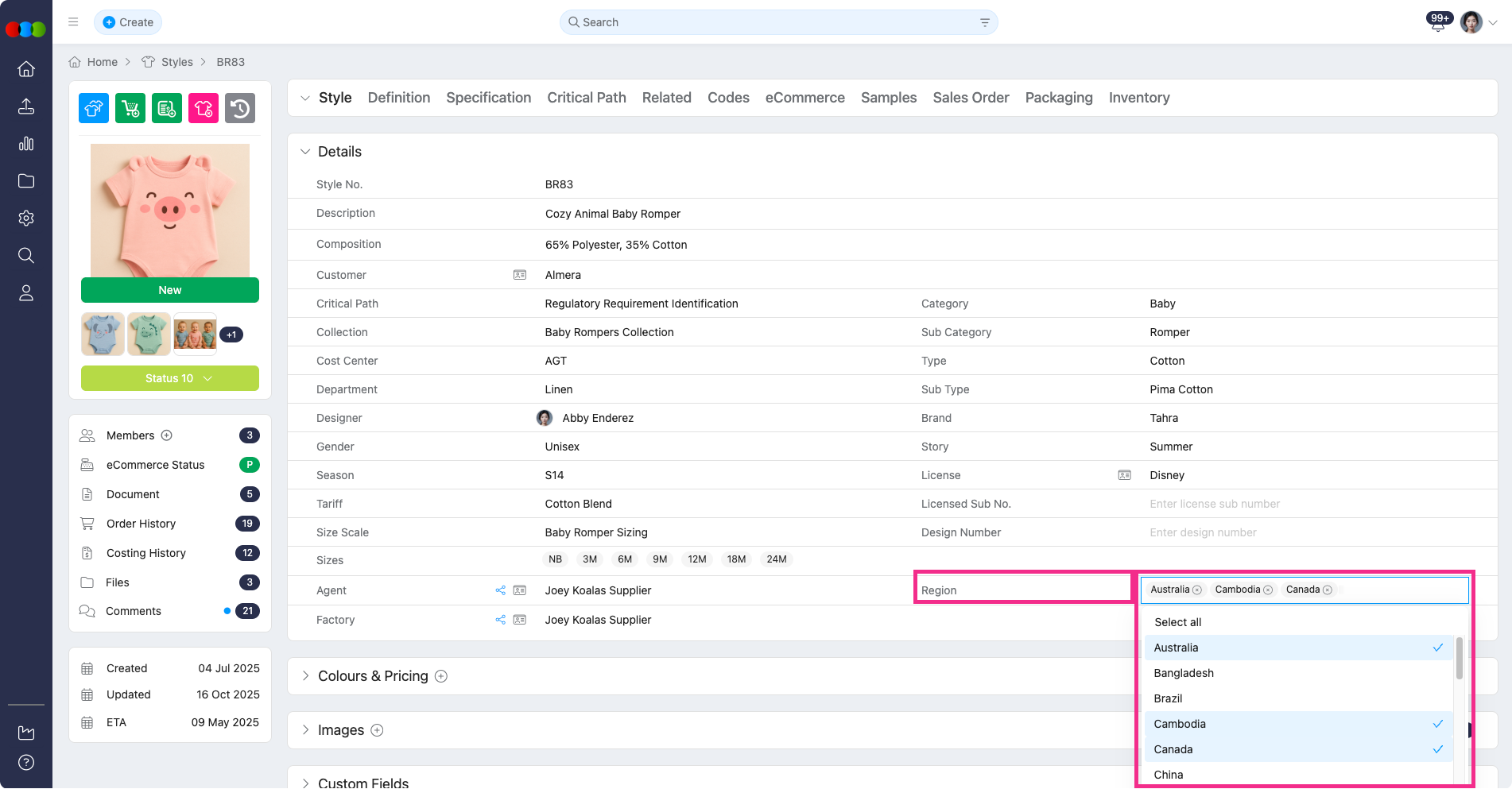Open notifications bell with 99+ badge
This screenshot has width=1512, height=789.
[x=1438, y=23]
